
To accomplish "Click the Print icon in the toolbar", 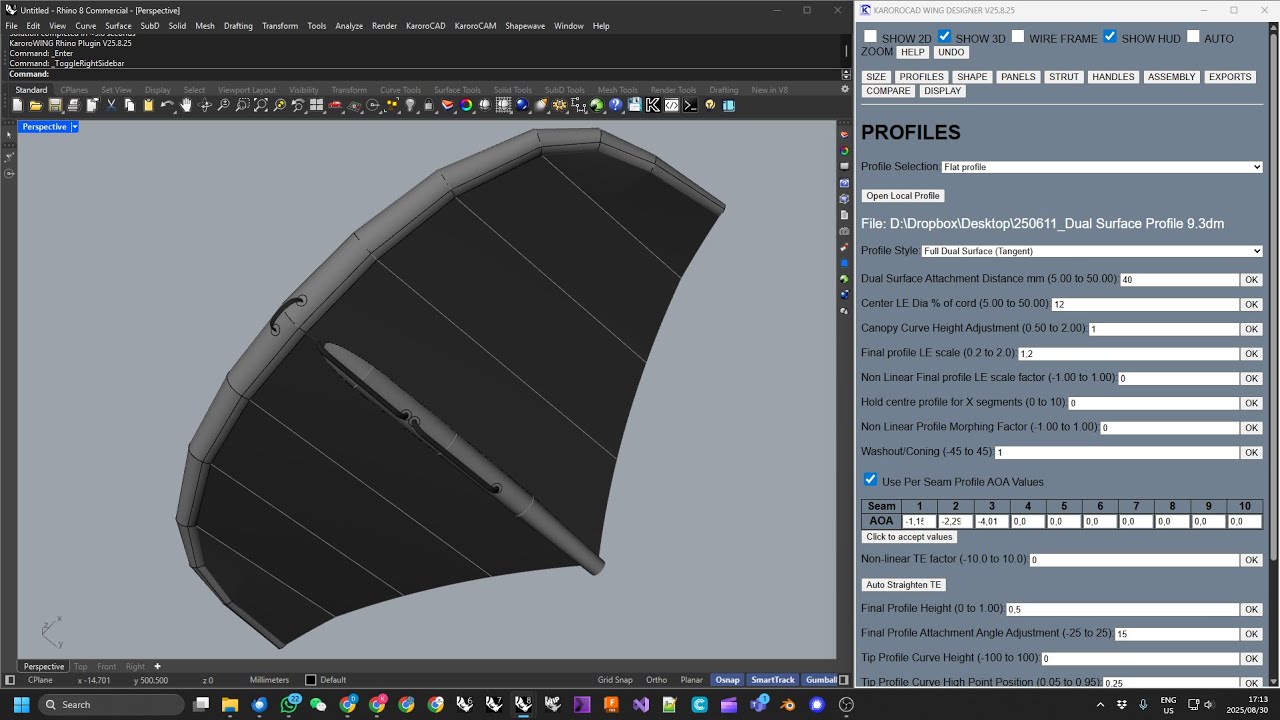I will [x=74, y=105].
